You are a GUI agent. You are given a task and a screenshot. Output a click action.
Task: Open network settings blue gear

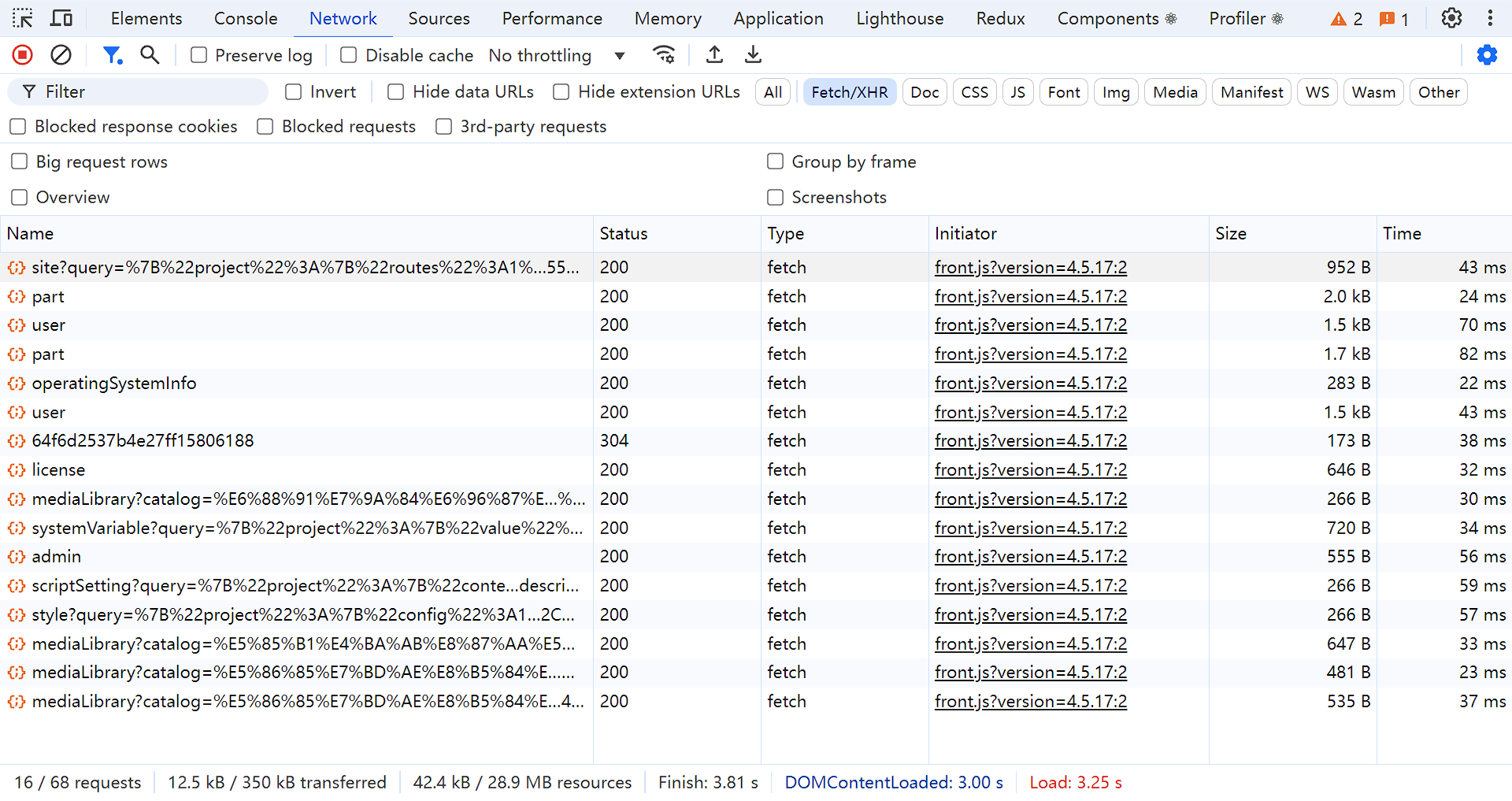[1487, 55]
